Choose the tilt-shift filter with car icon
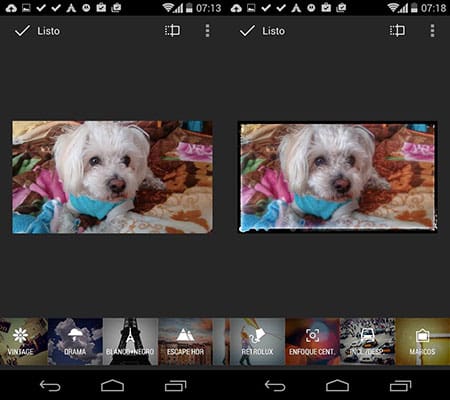 pos(367,342)
